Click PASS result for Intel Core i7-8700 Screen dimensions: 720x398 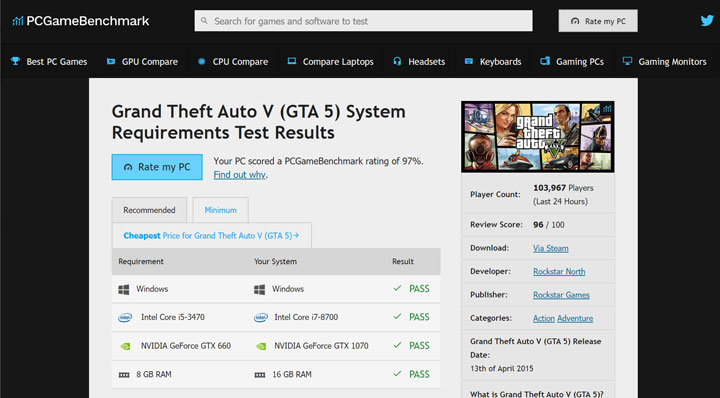(x=419, y=317)
